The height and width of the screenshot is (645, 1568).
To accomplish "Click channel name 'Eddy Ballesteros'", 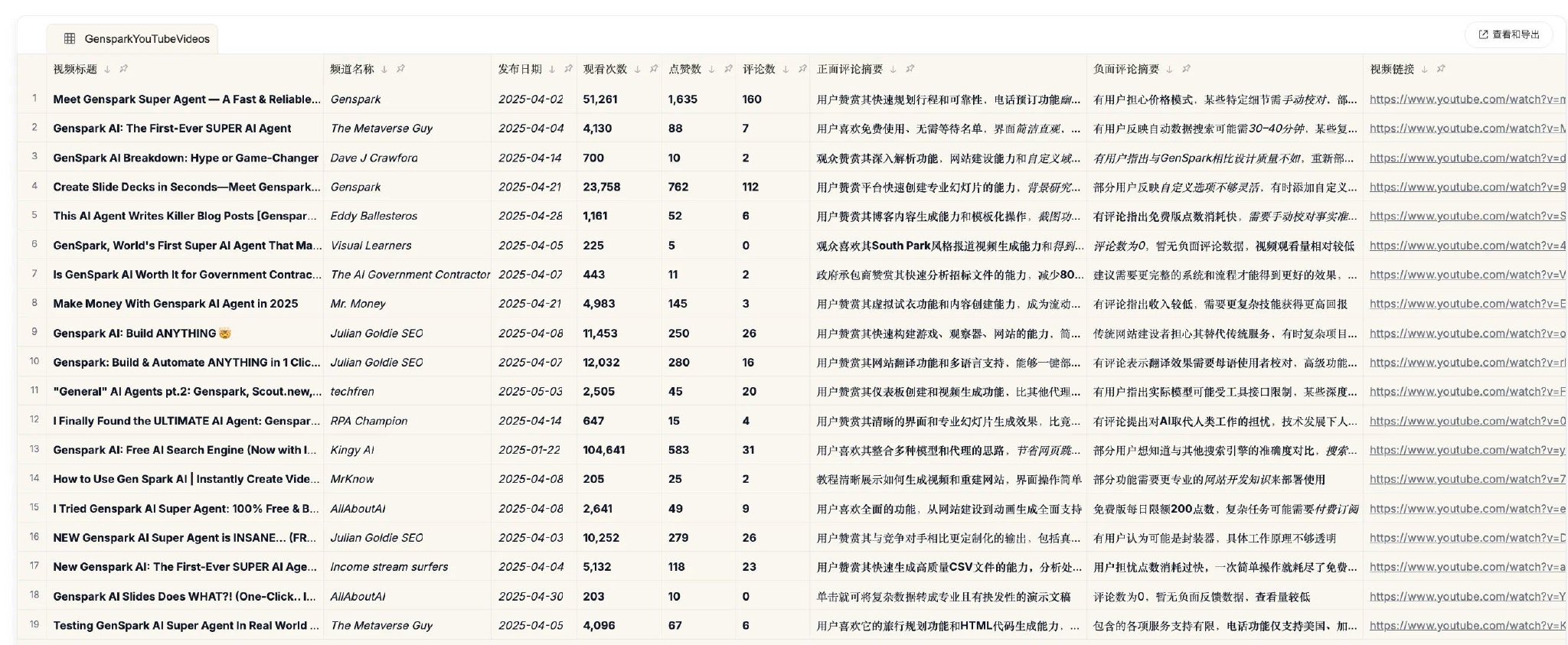I will pyautogui.click(x=374, y=216).
